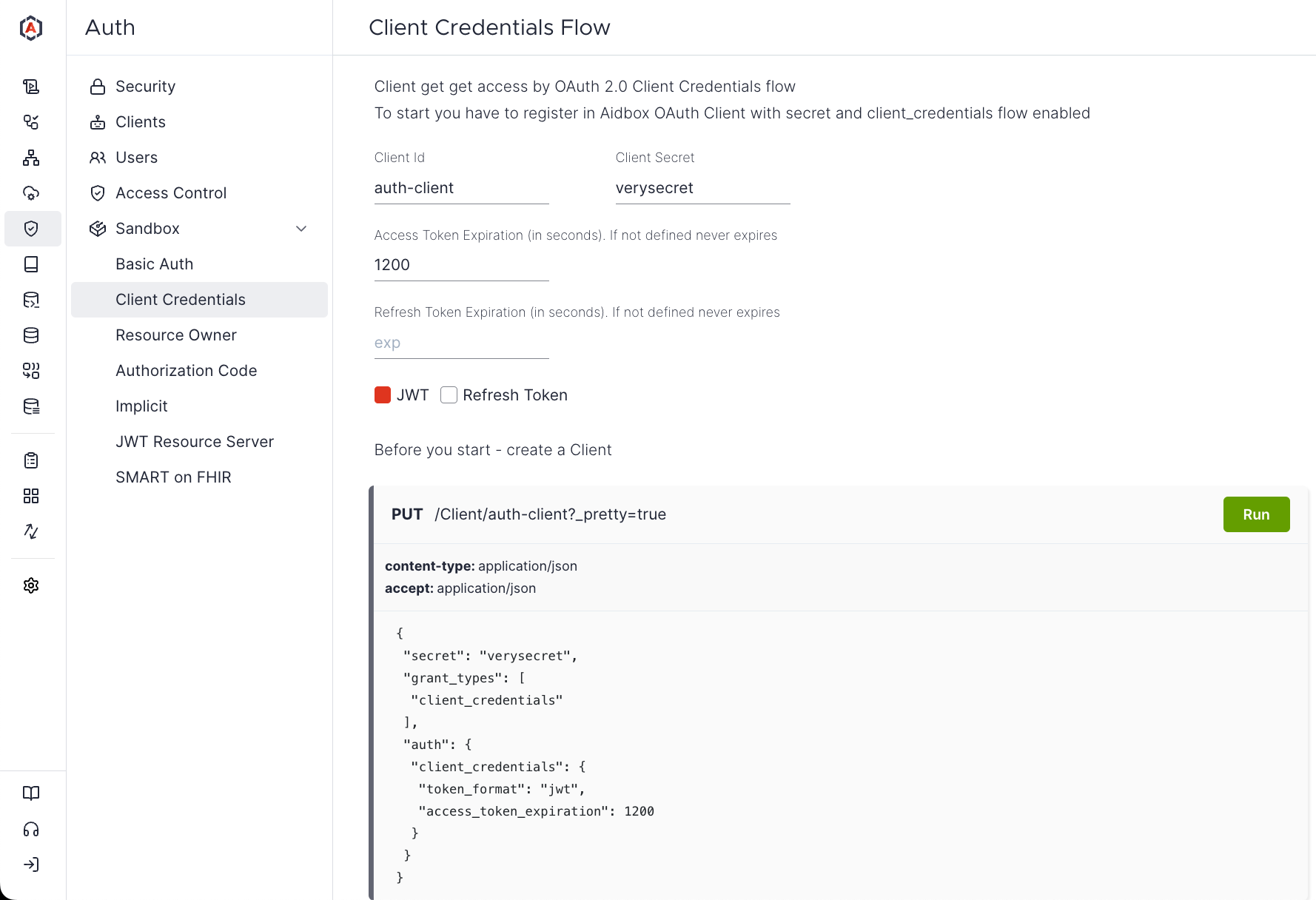Focus the Refresh Token Expiration field
1316x900 pixels.
461,343
